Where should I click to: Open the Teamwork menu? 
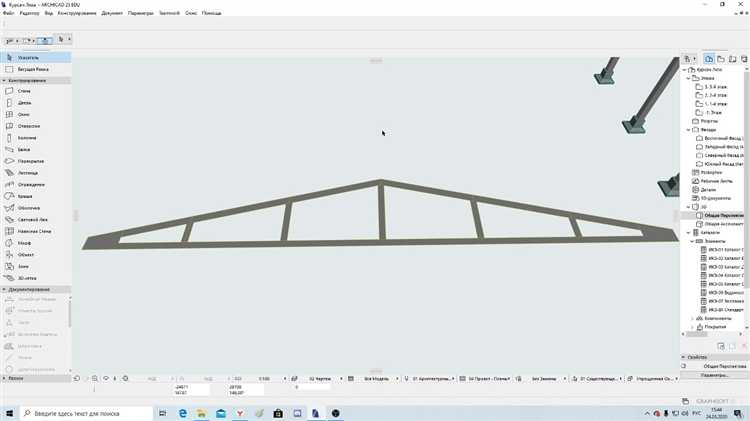(x=169, y=13)
